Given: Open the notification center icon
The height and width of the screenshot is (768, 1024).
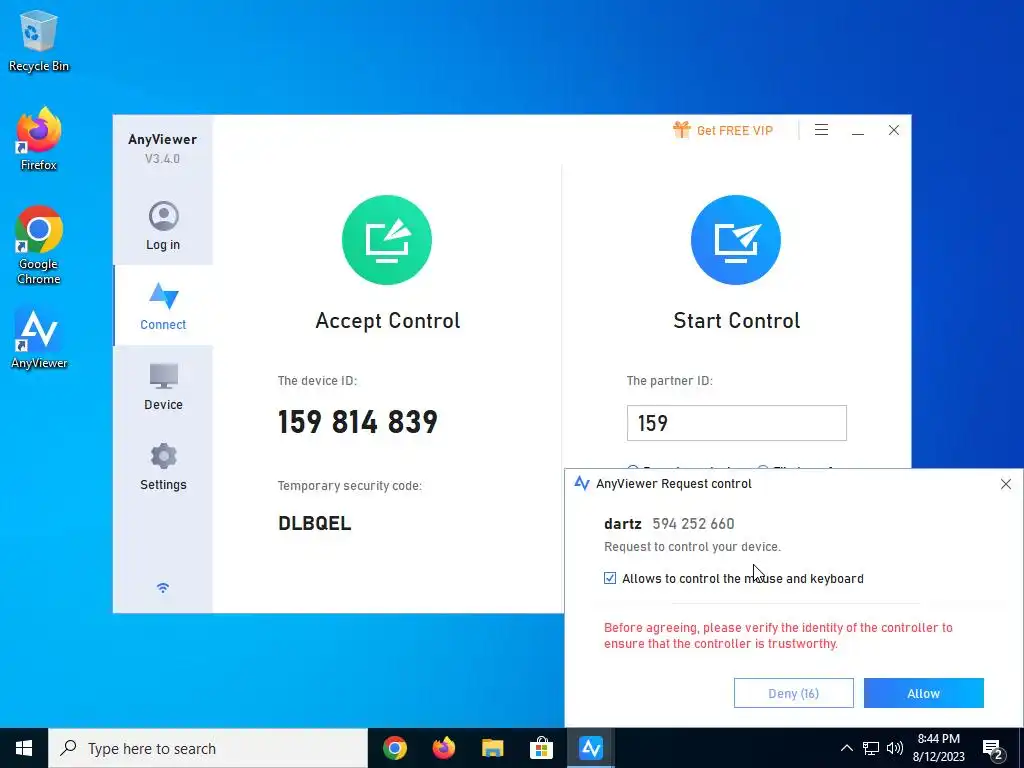Looking at the screenshot, I should (x=993, y=750).
